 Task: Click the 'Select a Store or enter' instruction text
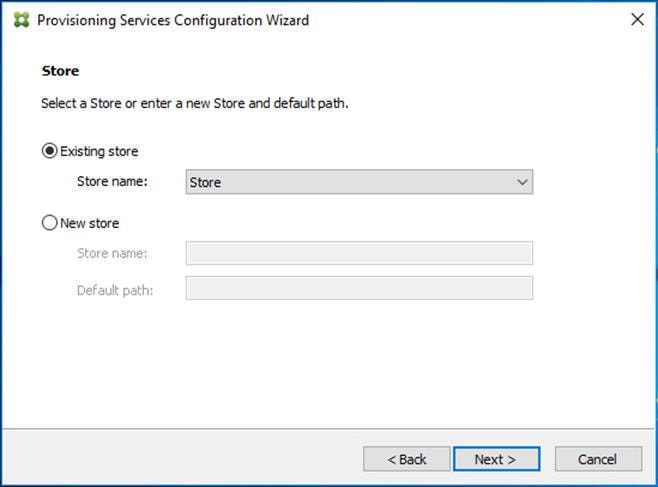[195, 103]
